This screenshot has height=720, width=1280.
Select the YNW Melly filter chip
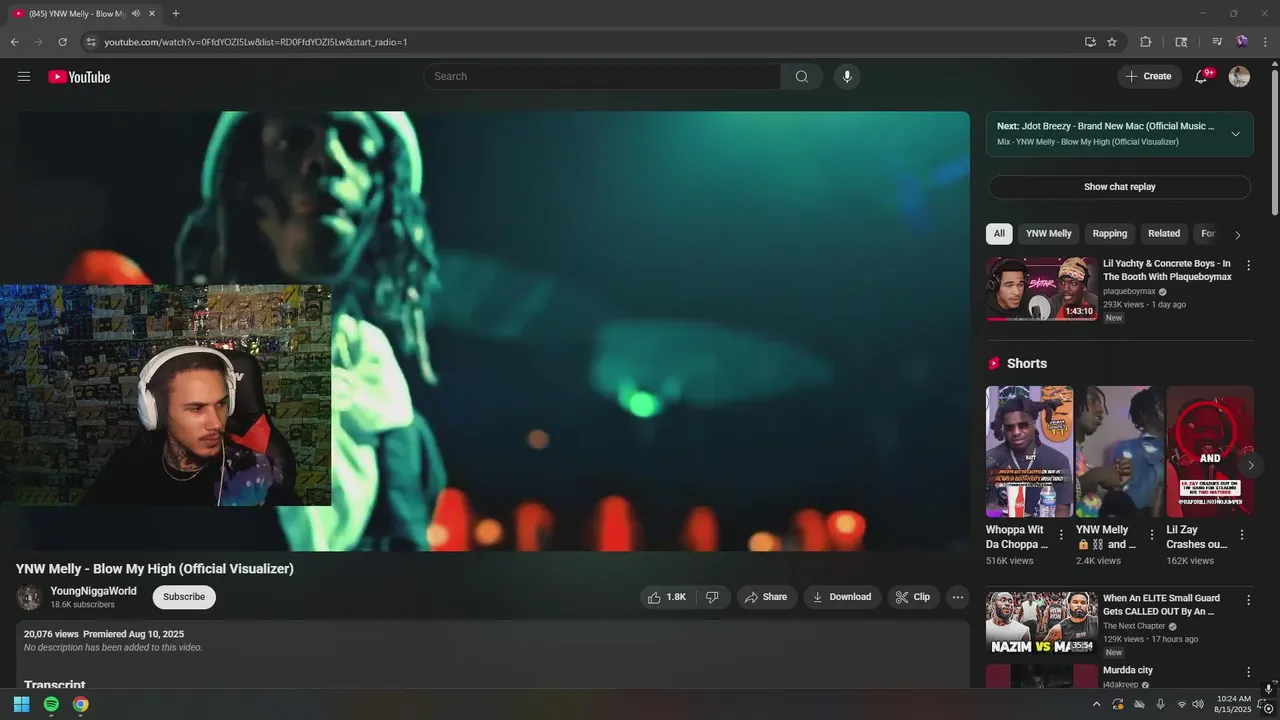pos(1048,234)
